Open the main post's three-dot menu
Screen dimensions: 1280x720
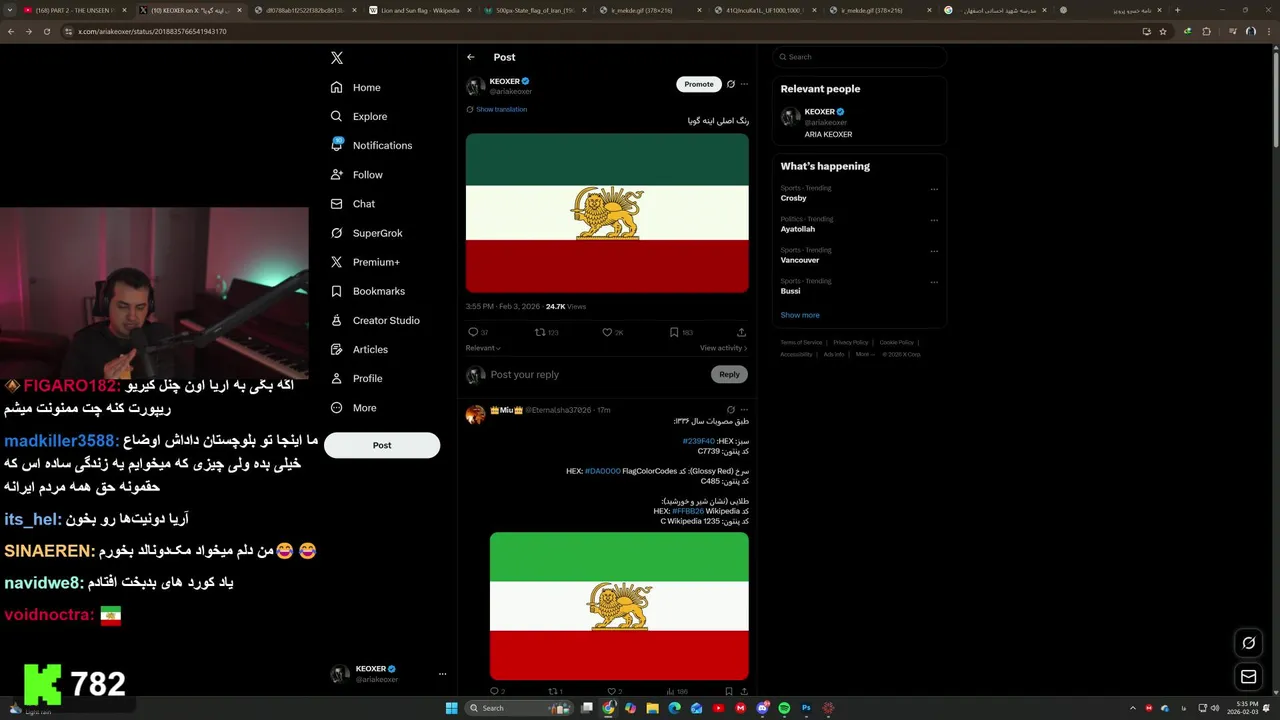(x=744, y=84)
